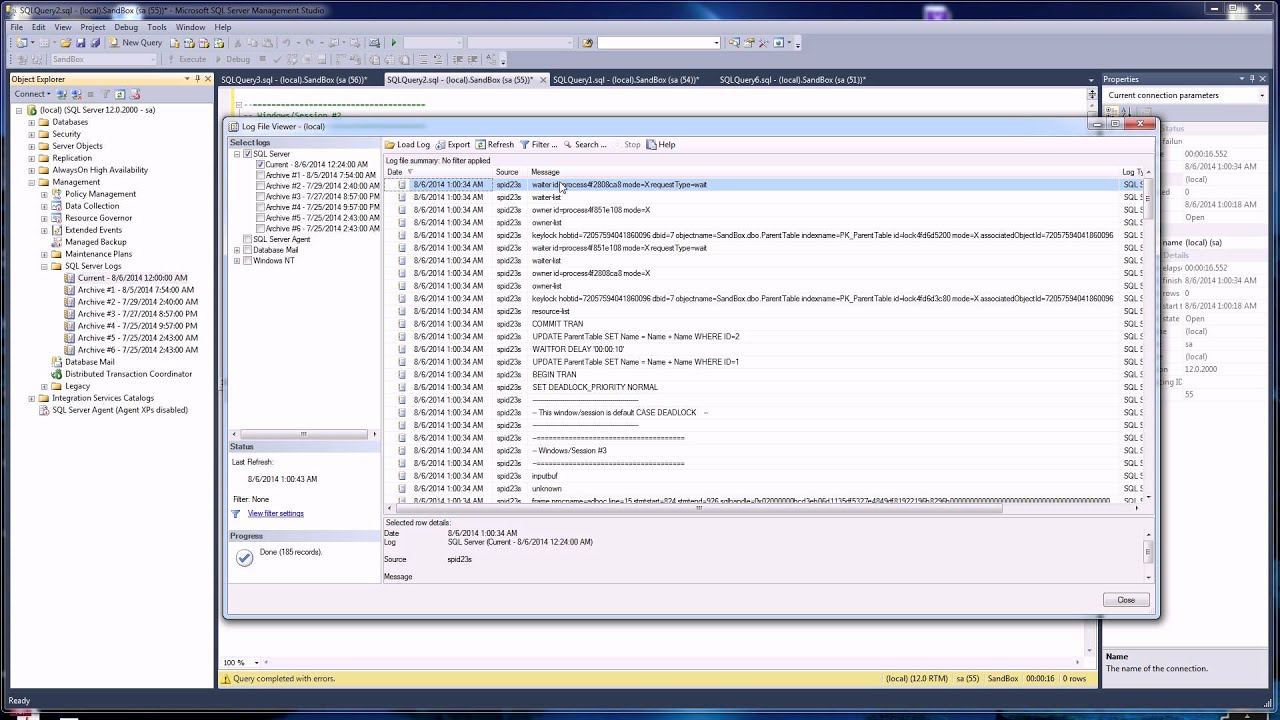Toggle the SQL Server logs checkbox
This screenshot has width=1280, height=720.
pyautogui.click(x=248, y=155)
